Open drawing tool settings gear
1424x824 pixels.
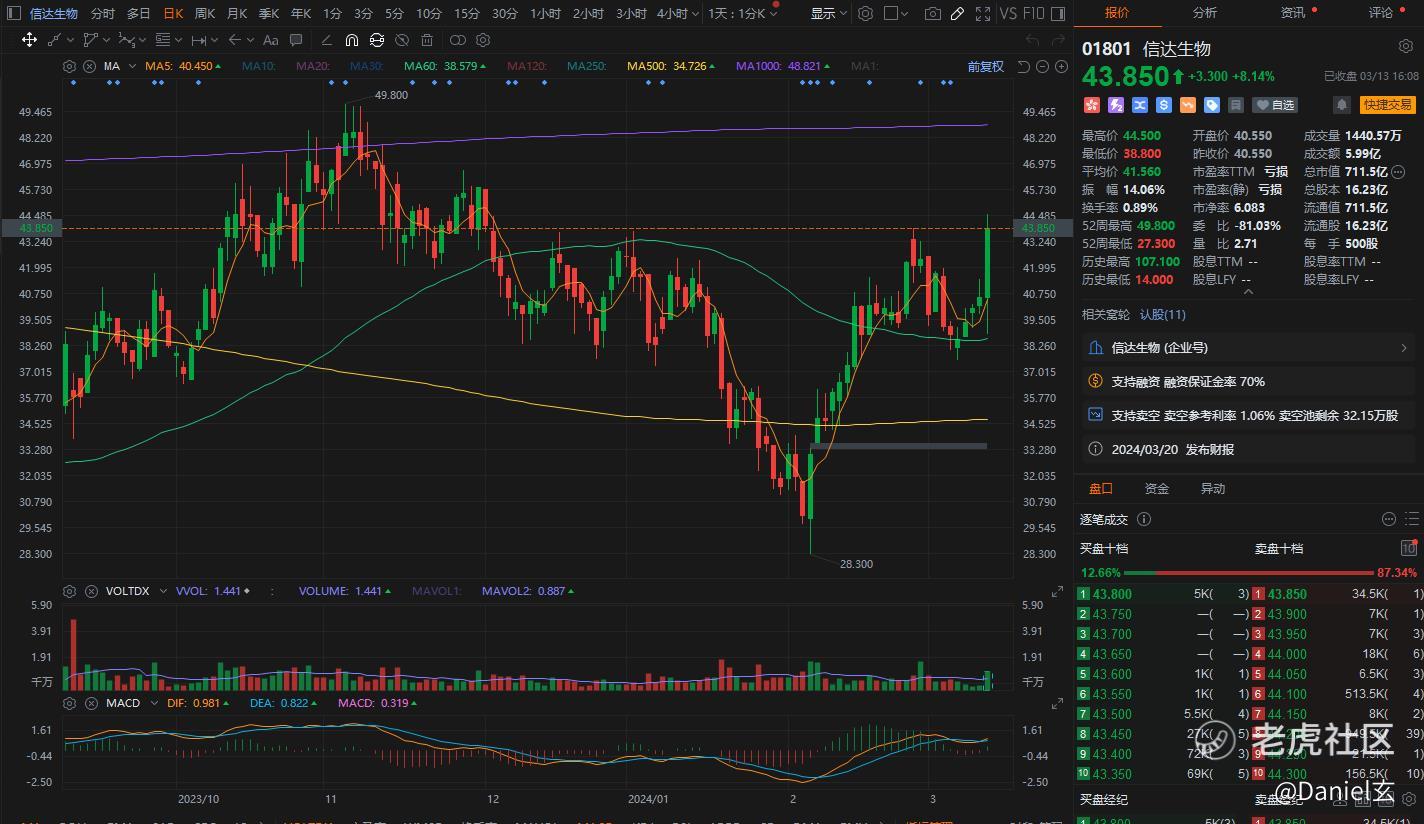[x=483, y=40]
